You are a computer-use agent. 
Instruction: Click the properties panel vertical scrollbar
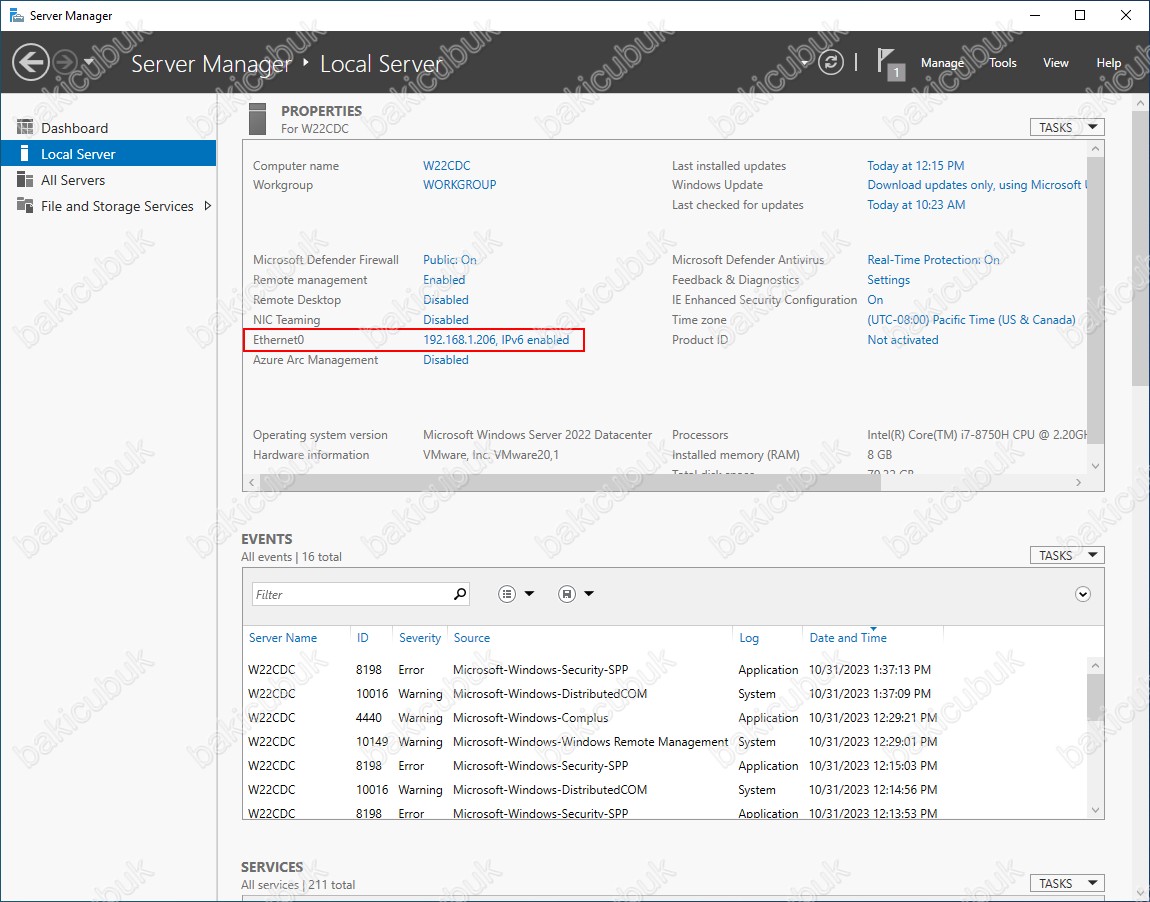point(1095,301)
